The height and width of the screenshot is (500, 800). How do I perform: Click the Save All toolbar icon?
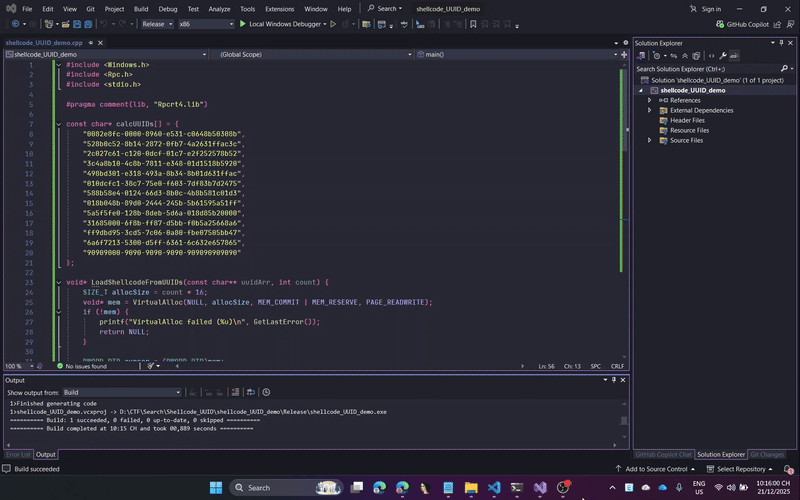[87, 23]
